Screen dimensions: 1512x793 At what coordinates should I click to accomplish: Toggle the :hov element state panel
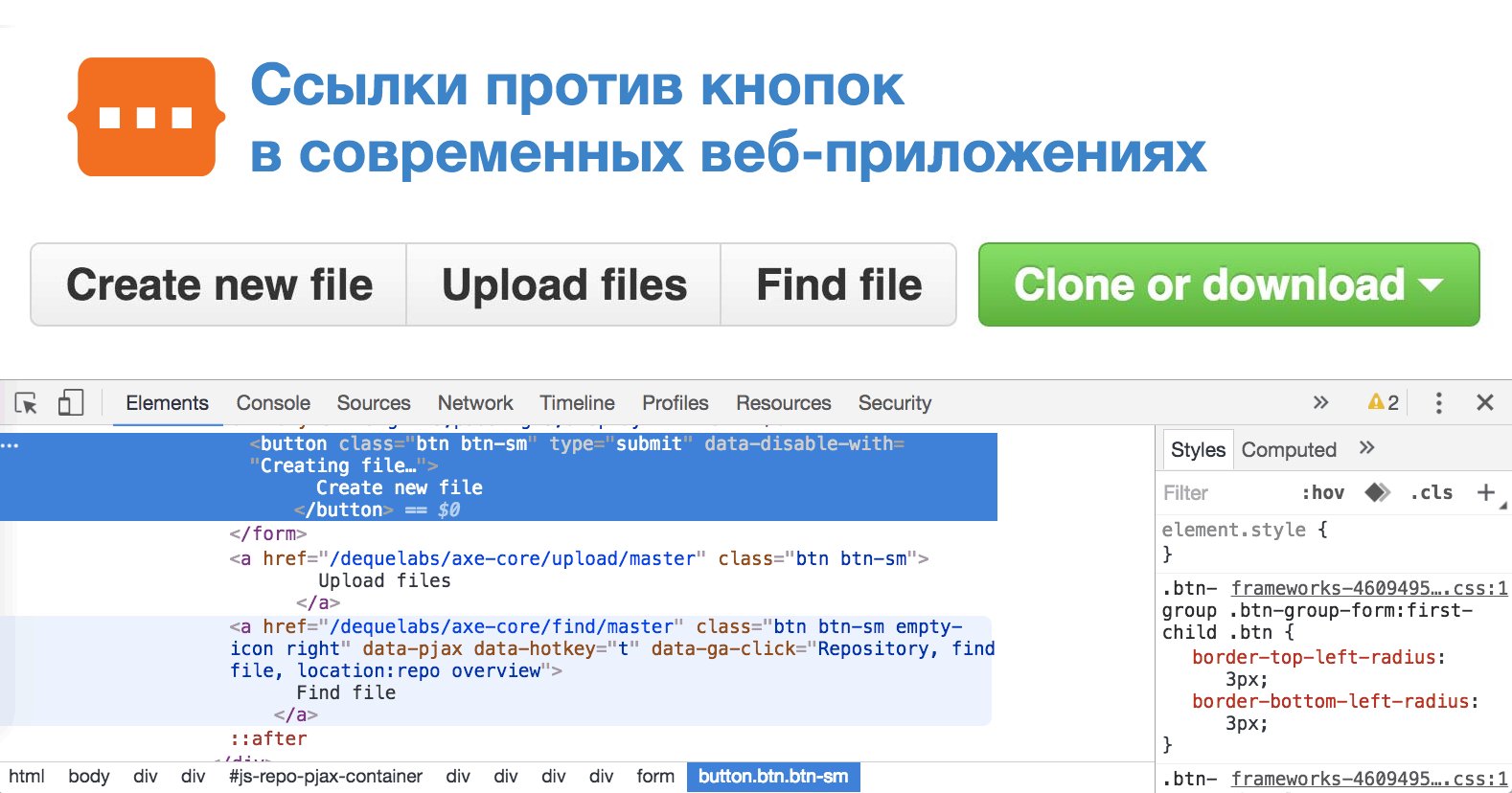pyautogui.click(x=1322, y=492)
